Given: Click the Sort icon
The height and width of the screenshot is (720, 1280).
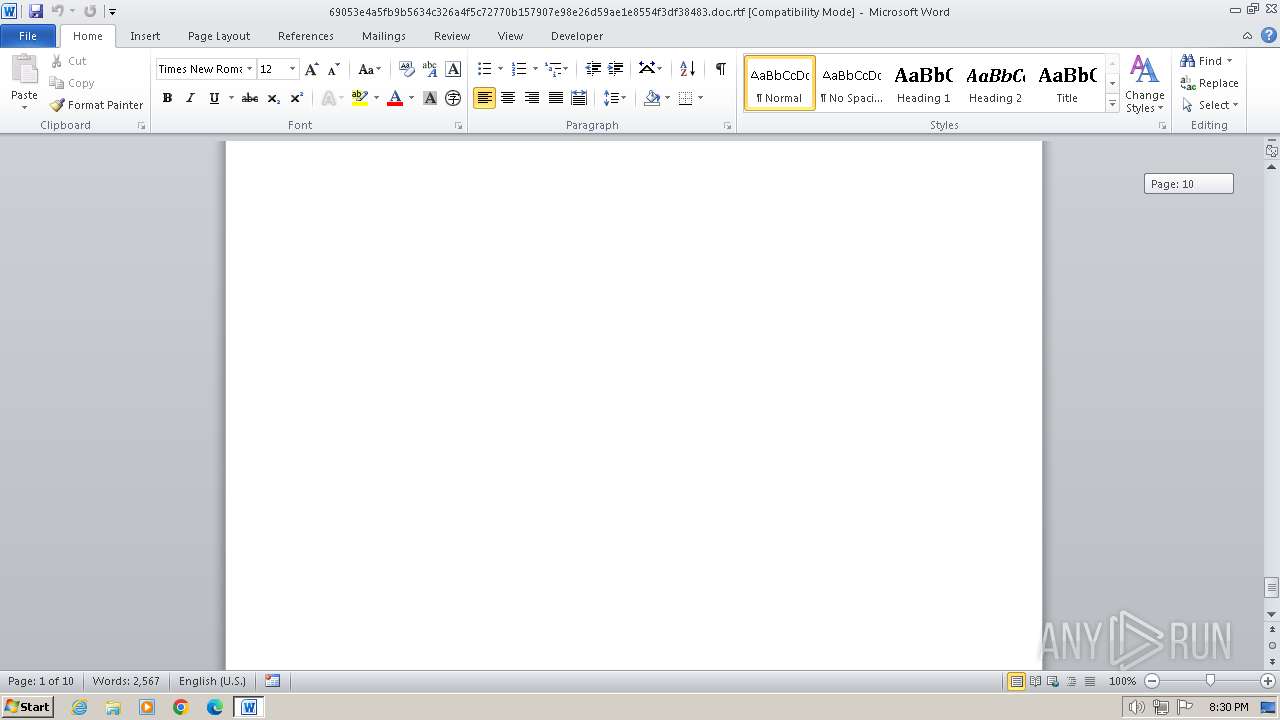Looking at the screenshot, I should coord(687,69).
